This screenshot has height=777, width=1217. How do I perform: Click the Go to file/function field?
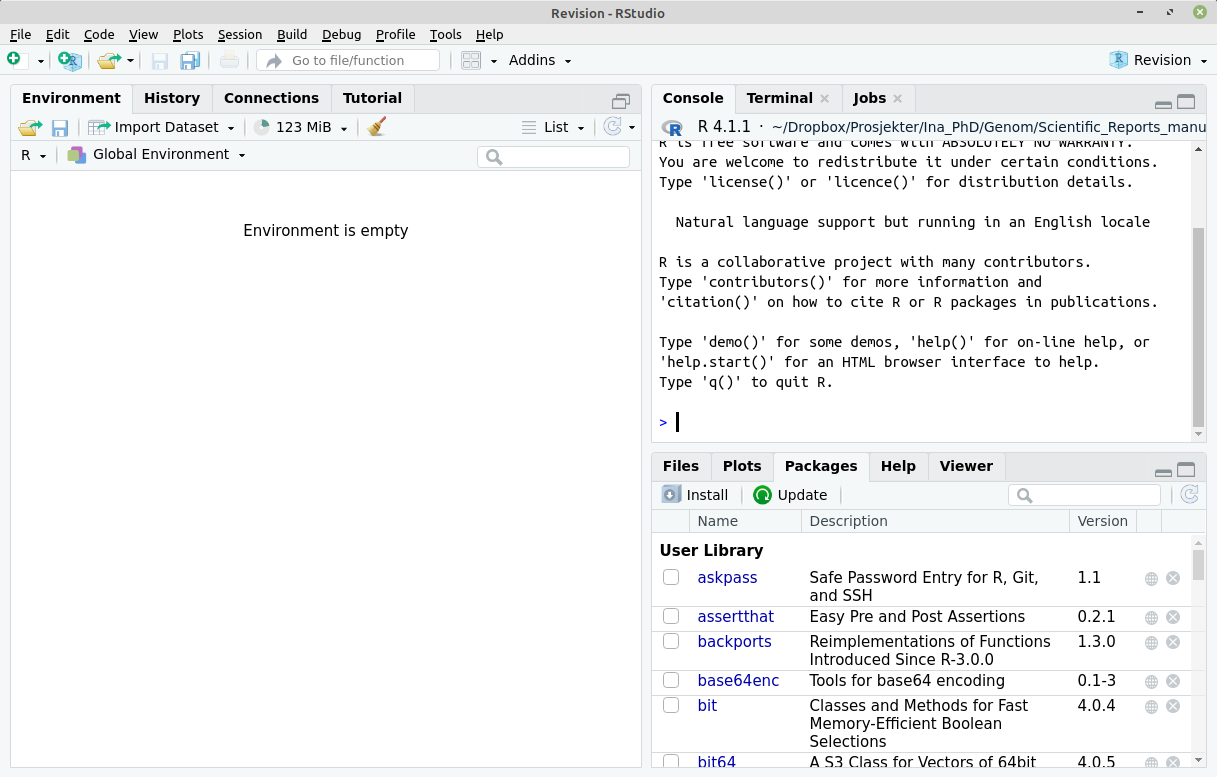[348, 60]
